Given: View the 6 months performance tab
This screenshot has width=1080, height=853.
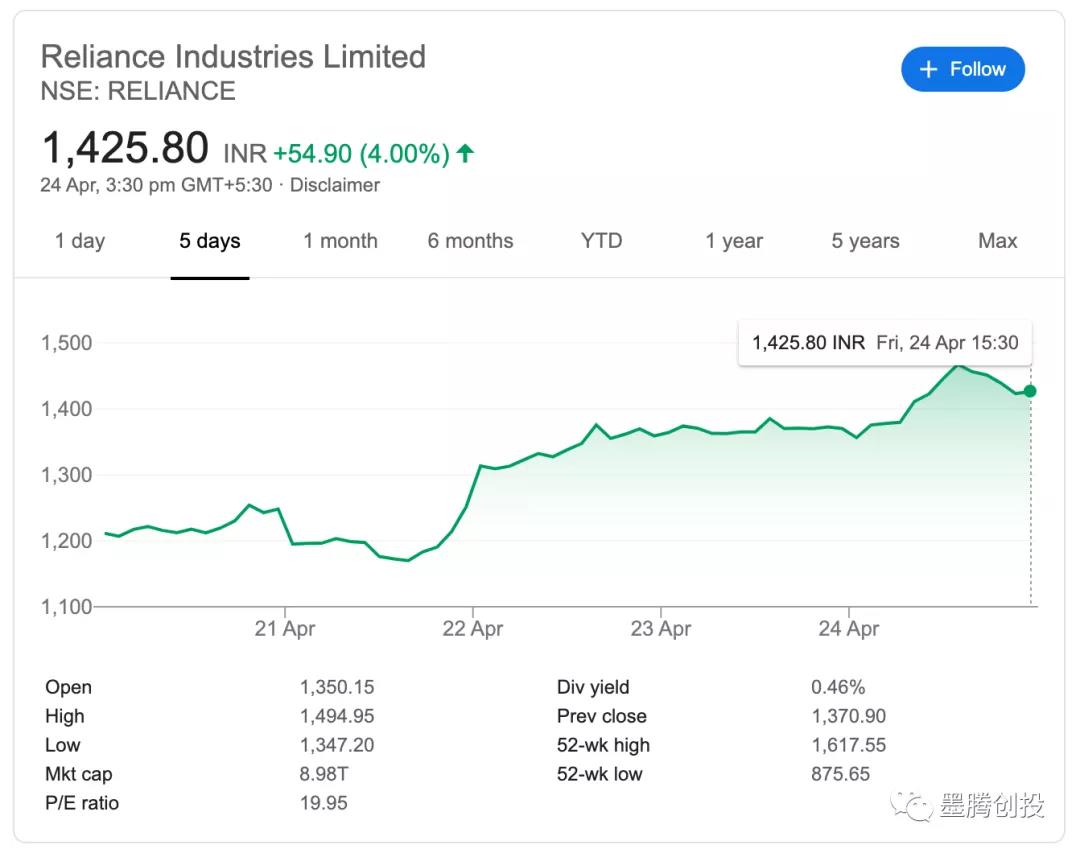Looking at the screenshot, I should 470,241.
